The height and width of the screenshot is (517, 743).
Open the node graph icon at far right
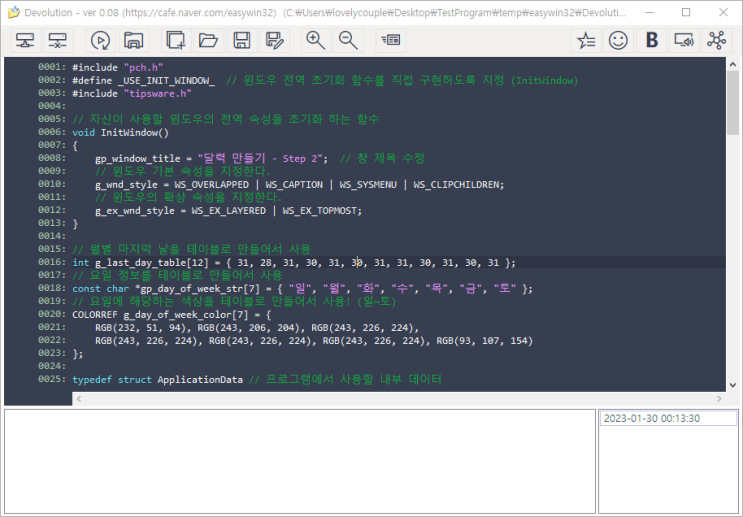[x=716, y=40]
